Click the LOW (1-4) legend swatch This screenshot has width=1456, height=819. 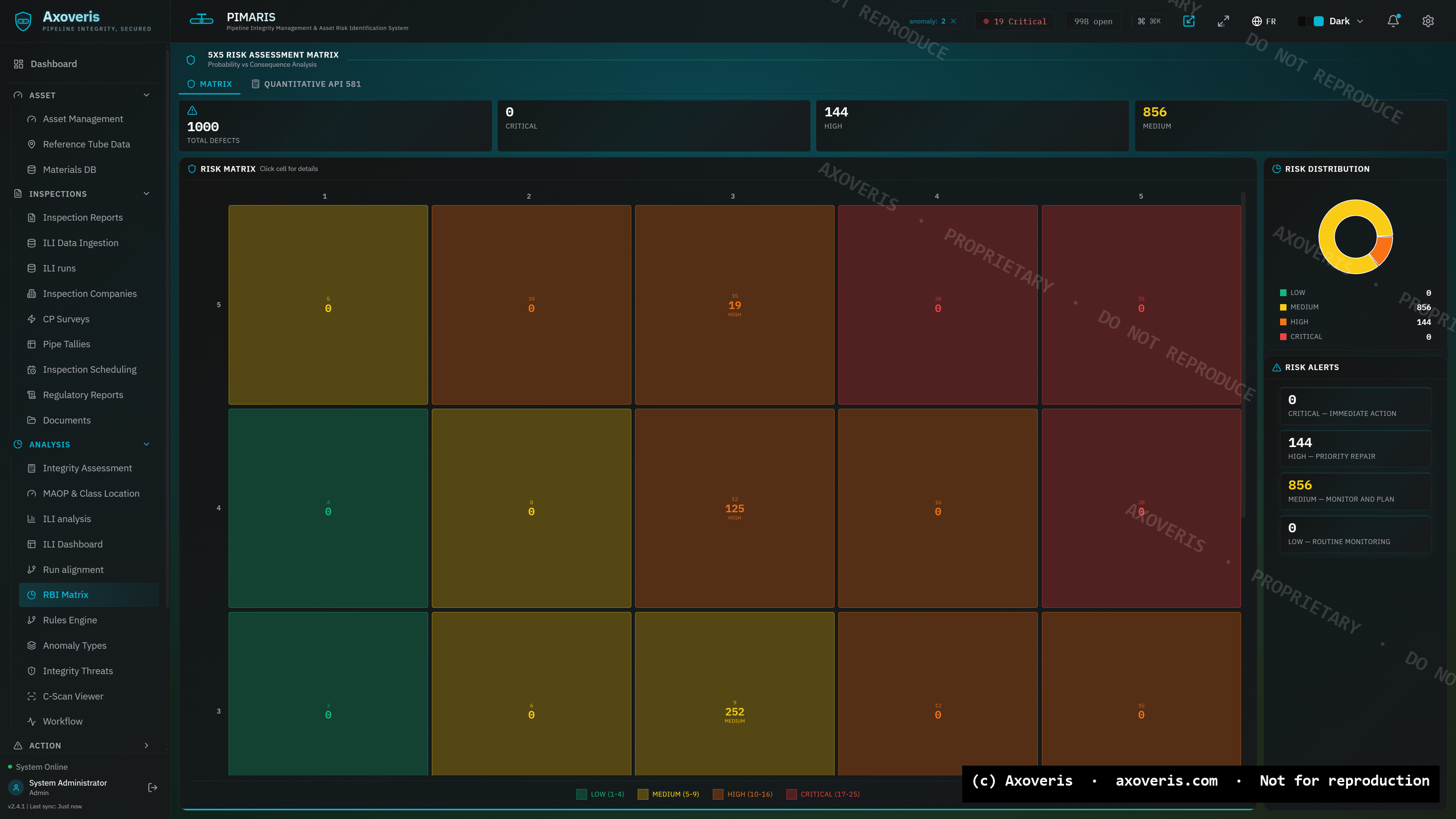coord(581,794)
